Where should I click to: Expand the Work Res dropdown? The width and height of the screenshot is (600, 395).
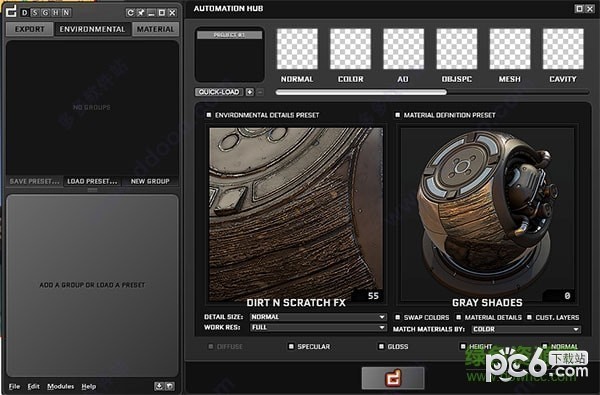point(318,328)
